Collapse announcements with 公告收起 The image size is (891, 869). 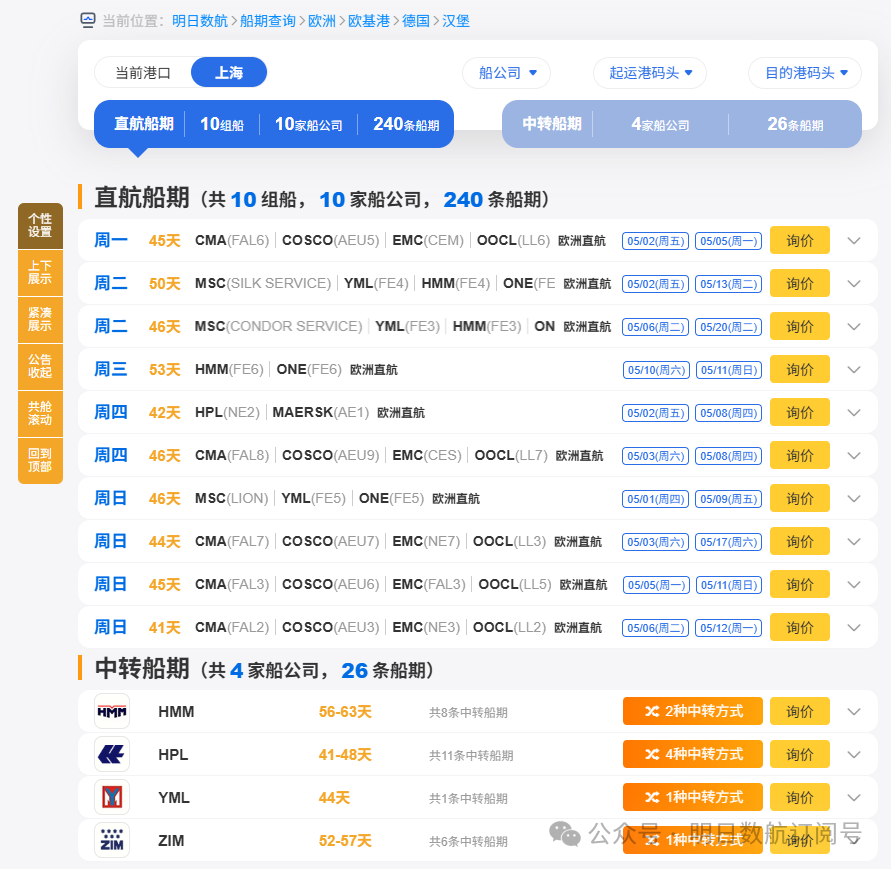(x=40, y=367)
